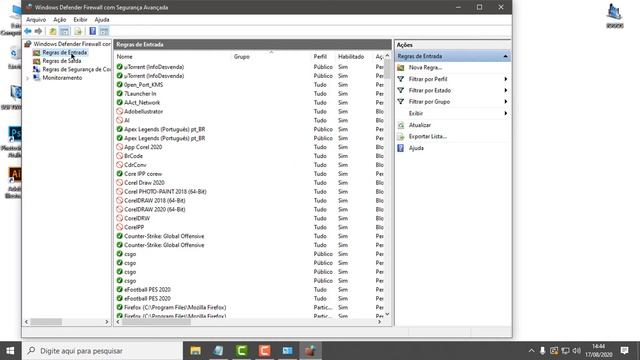The height and width of the screenshot is (360, 640).
Task: Click the green allow icon of Open_Port_KMS
Action: pyautogui.click(x=120, y=84)
